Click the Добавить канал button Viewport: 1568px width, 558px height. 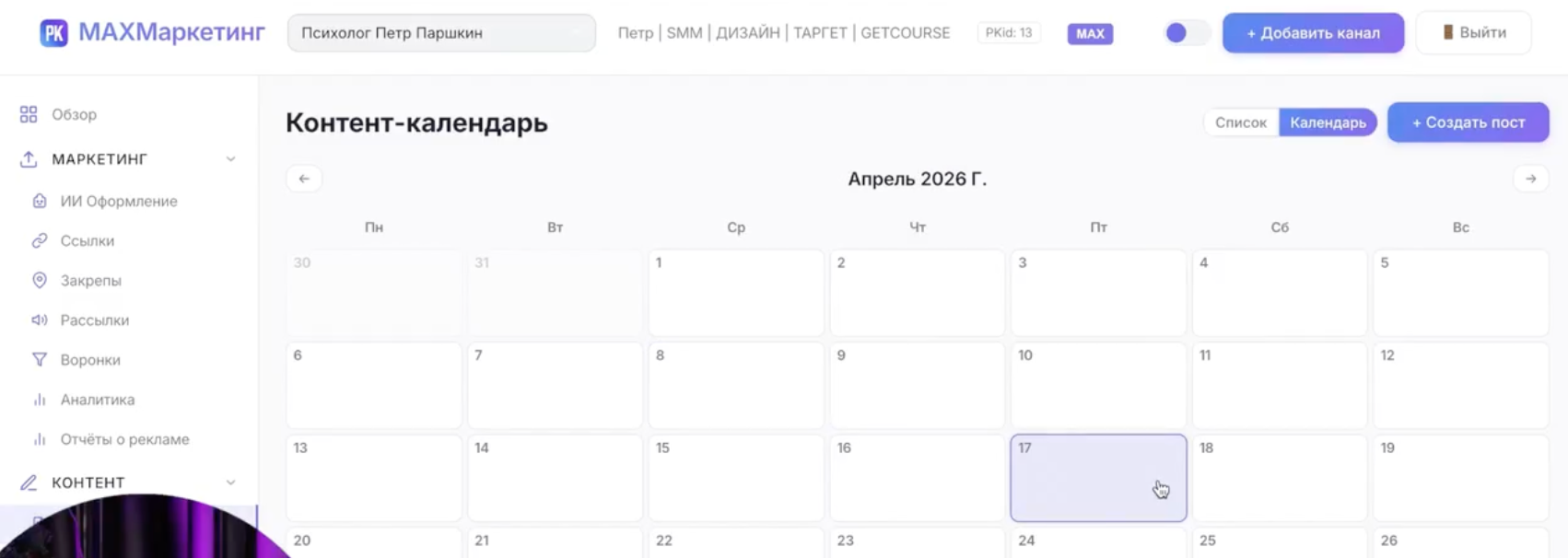tap(1313, 33)
